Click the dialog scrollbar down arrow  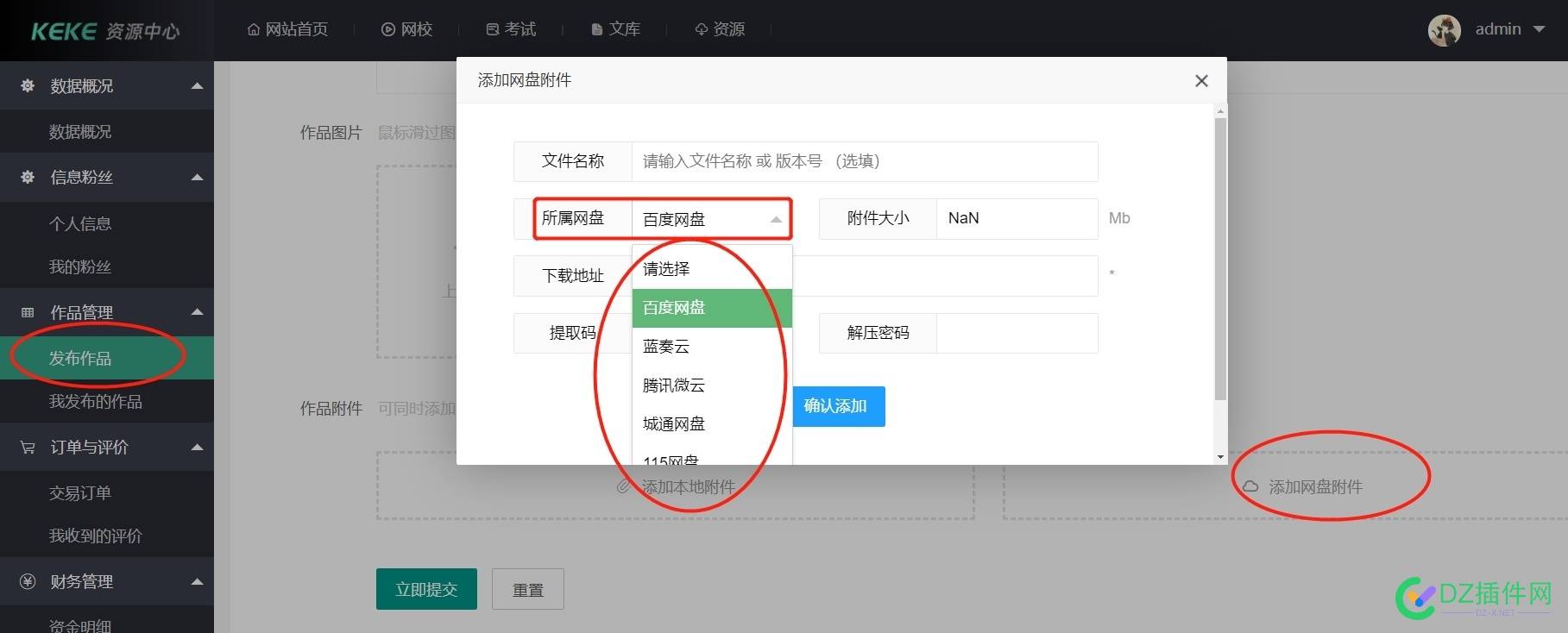pos(1220,457)
